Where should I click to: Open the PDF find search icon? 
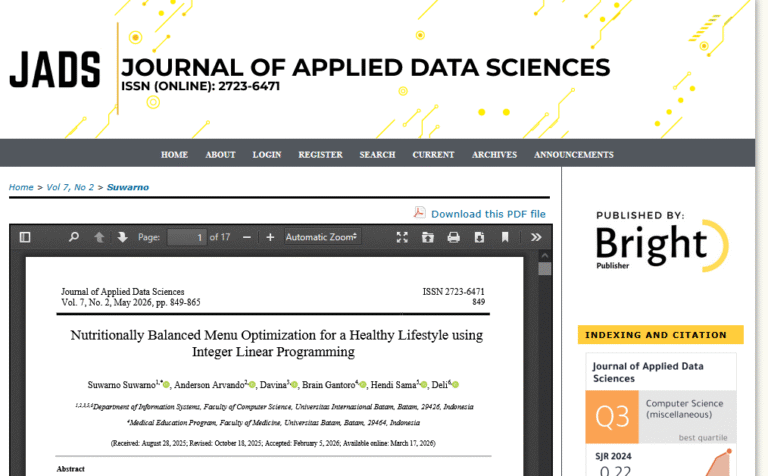[x=73, y=237]
